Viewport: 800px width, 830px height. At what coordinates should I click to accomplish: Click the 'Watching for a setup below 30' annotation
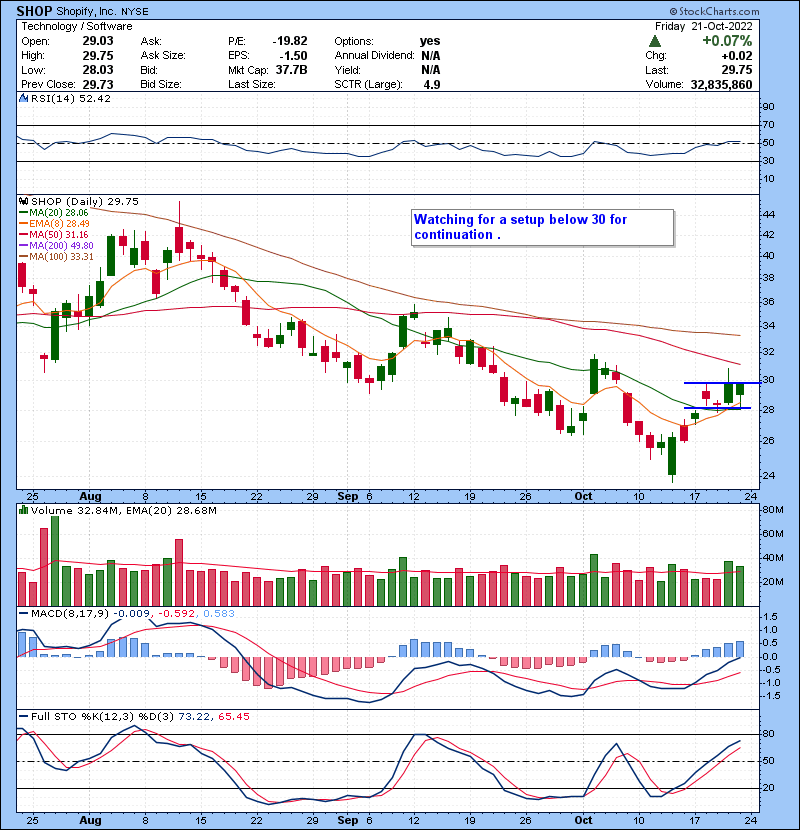click(x=542, y=227)
